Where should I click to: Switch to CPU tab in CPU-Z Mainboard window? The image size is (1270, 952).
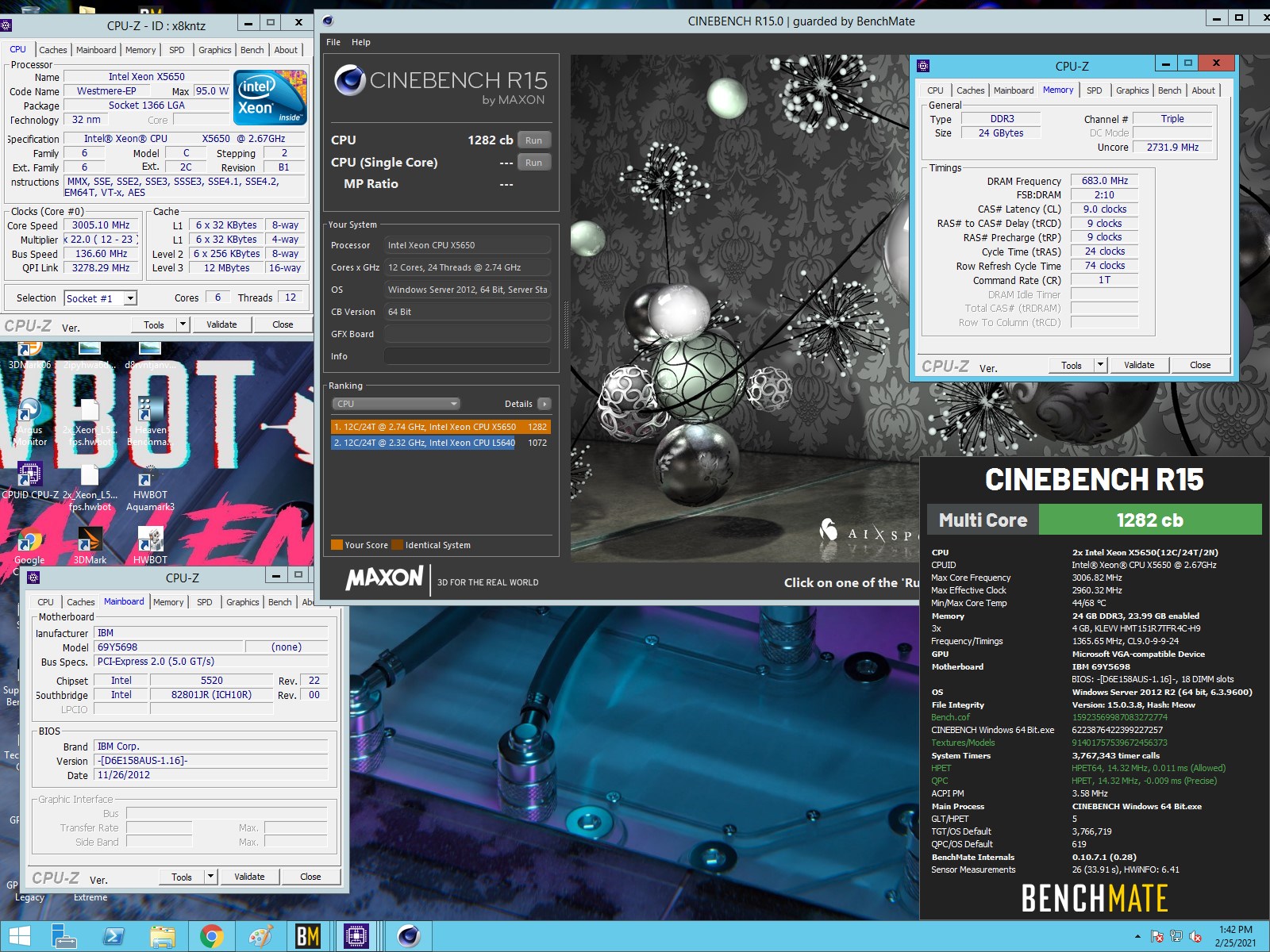pyautogui.click(x=46, y=602)
